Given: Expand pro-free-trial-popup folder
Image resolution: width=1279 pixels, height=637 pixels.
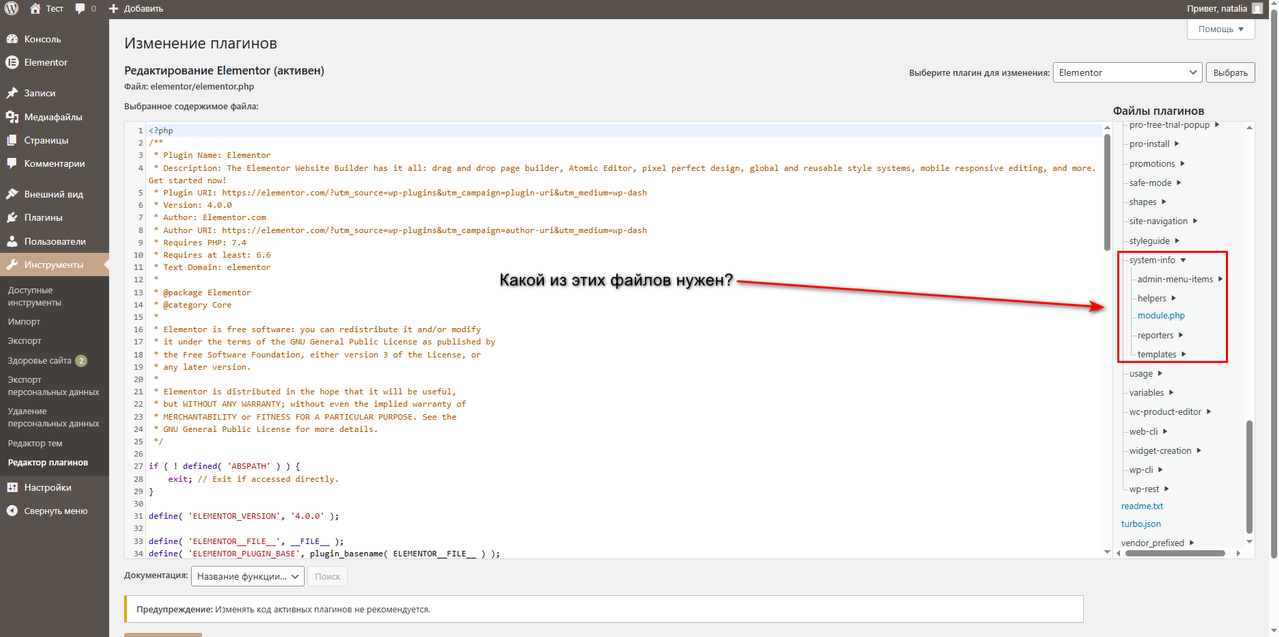Looking at the screenshot, I should [1173, 125].
